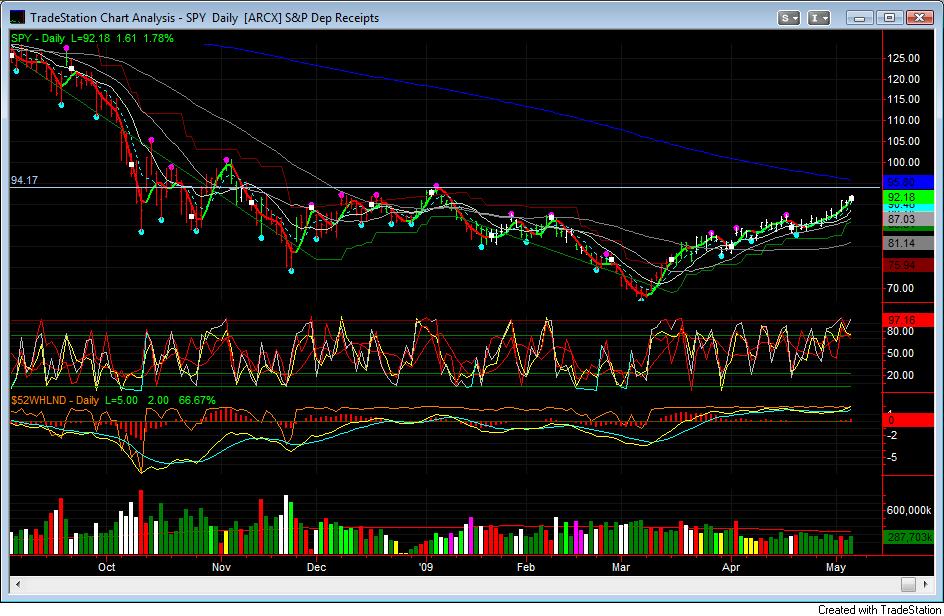944x616 pixels.
Task: Click the Apr date label on time axis
Action: (731, 567)
